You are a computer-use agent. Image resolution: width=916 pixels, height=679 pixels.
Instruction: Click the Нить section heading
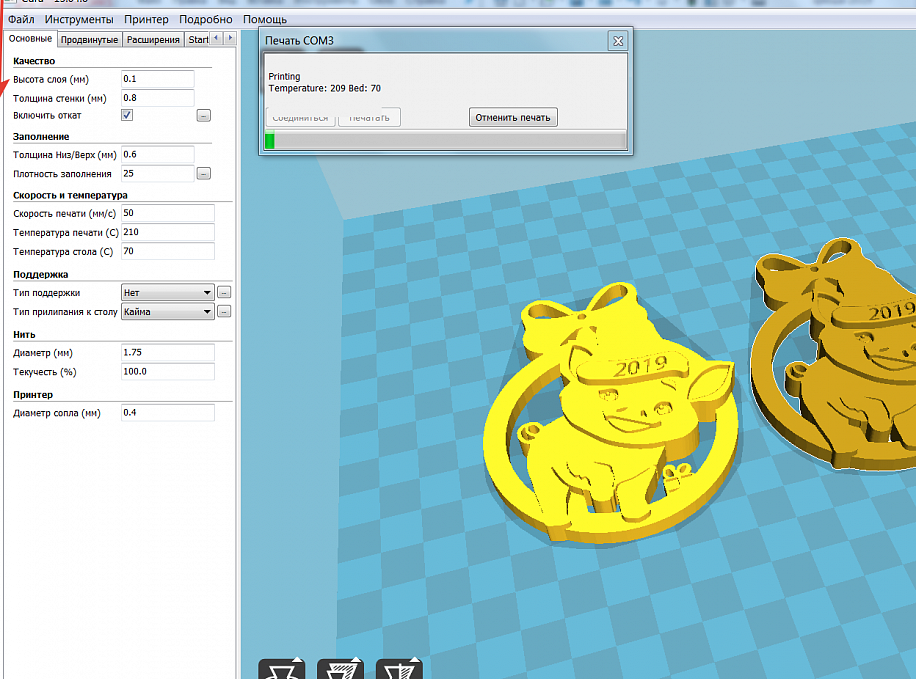[x=24, y=334]
